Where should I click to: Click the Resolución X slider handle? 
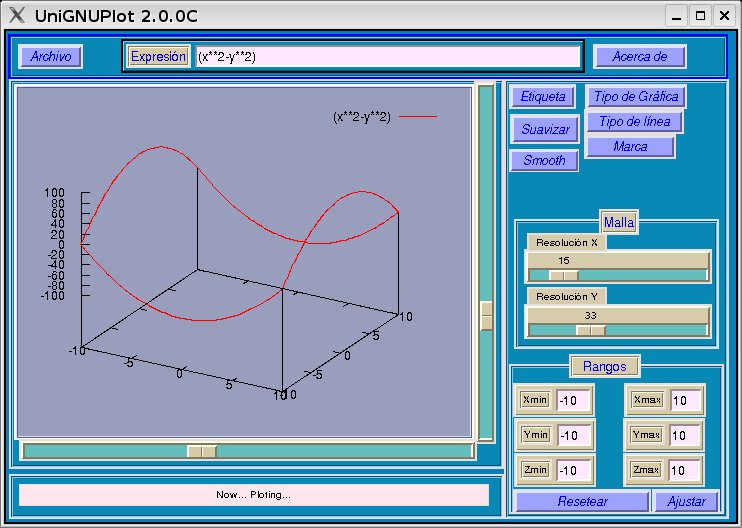coord(564,275)
